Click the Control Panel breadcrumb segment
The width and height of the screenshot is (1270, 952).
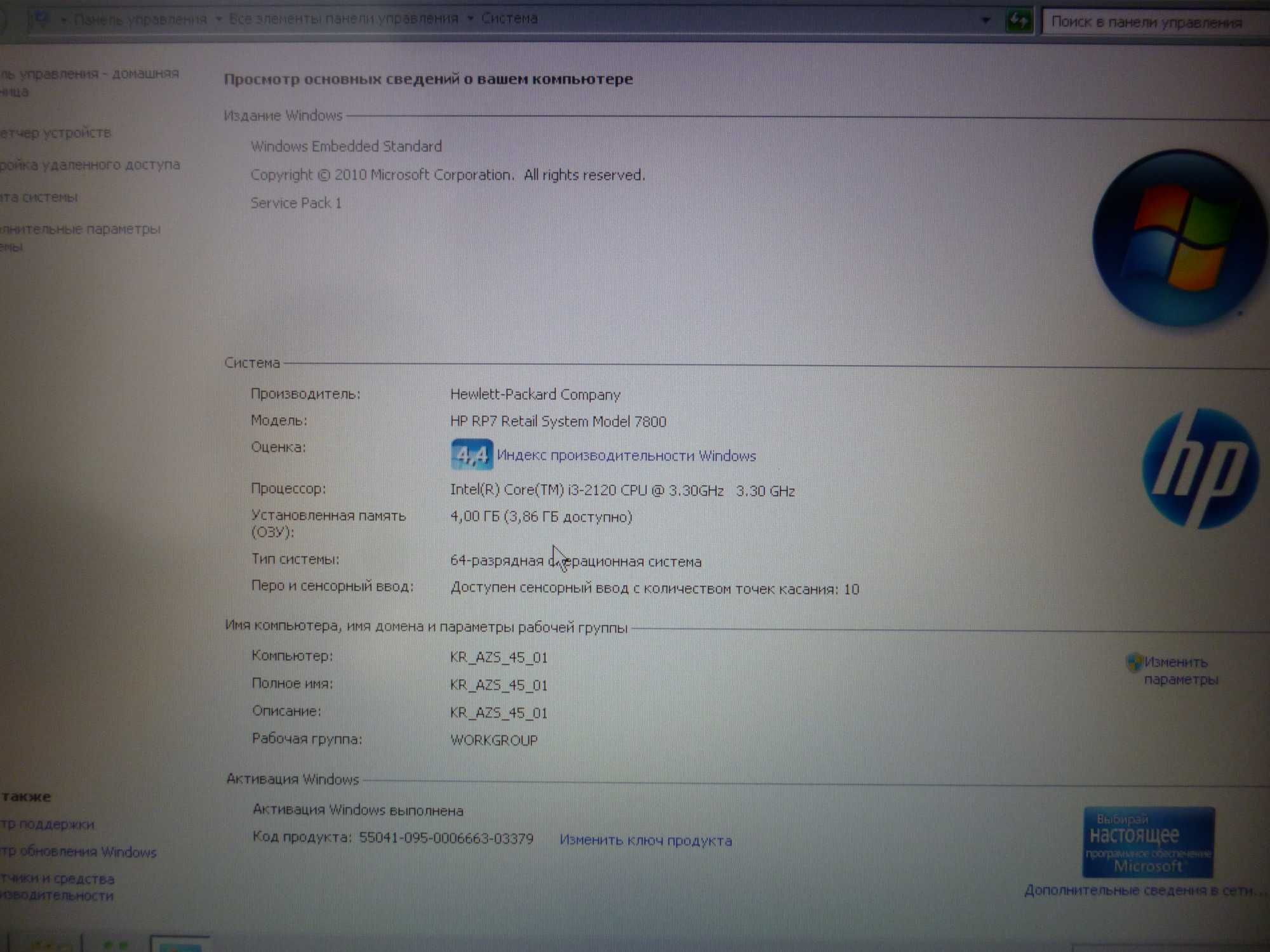pos(140,20)
